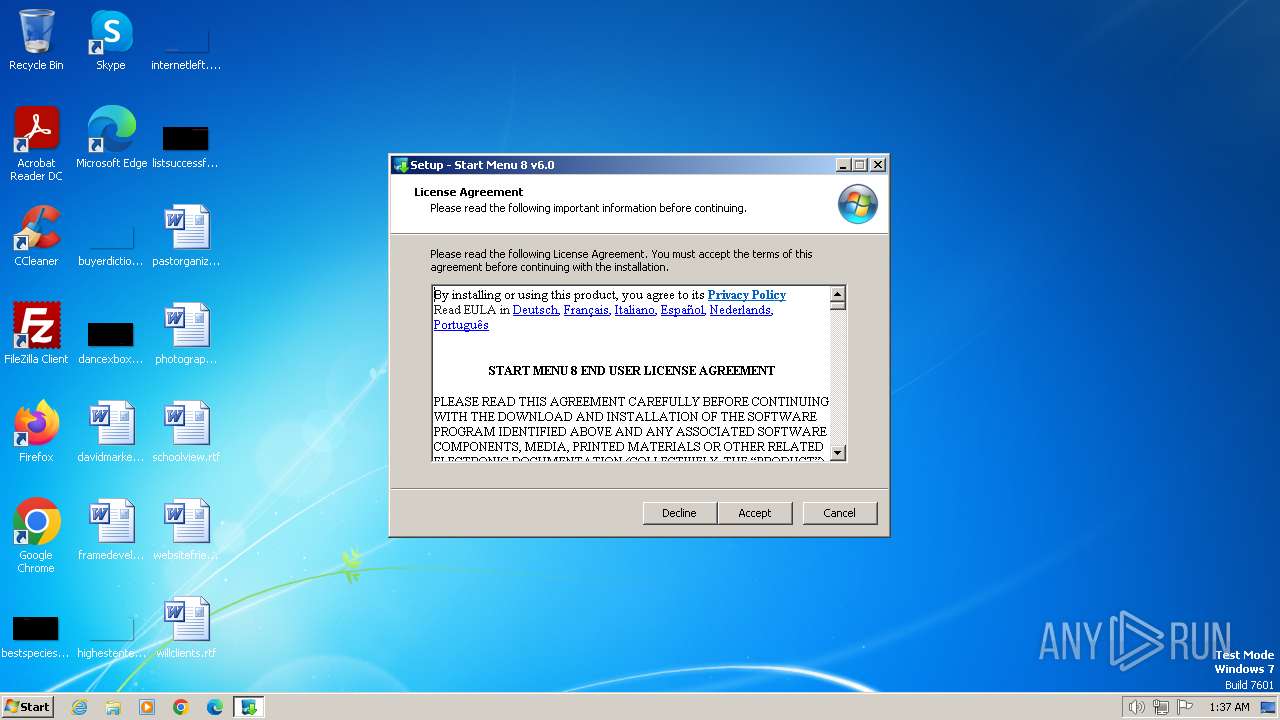Select the dancexbox desktop file
This screenshot has width=1280, height=720.
click(111, 339)
